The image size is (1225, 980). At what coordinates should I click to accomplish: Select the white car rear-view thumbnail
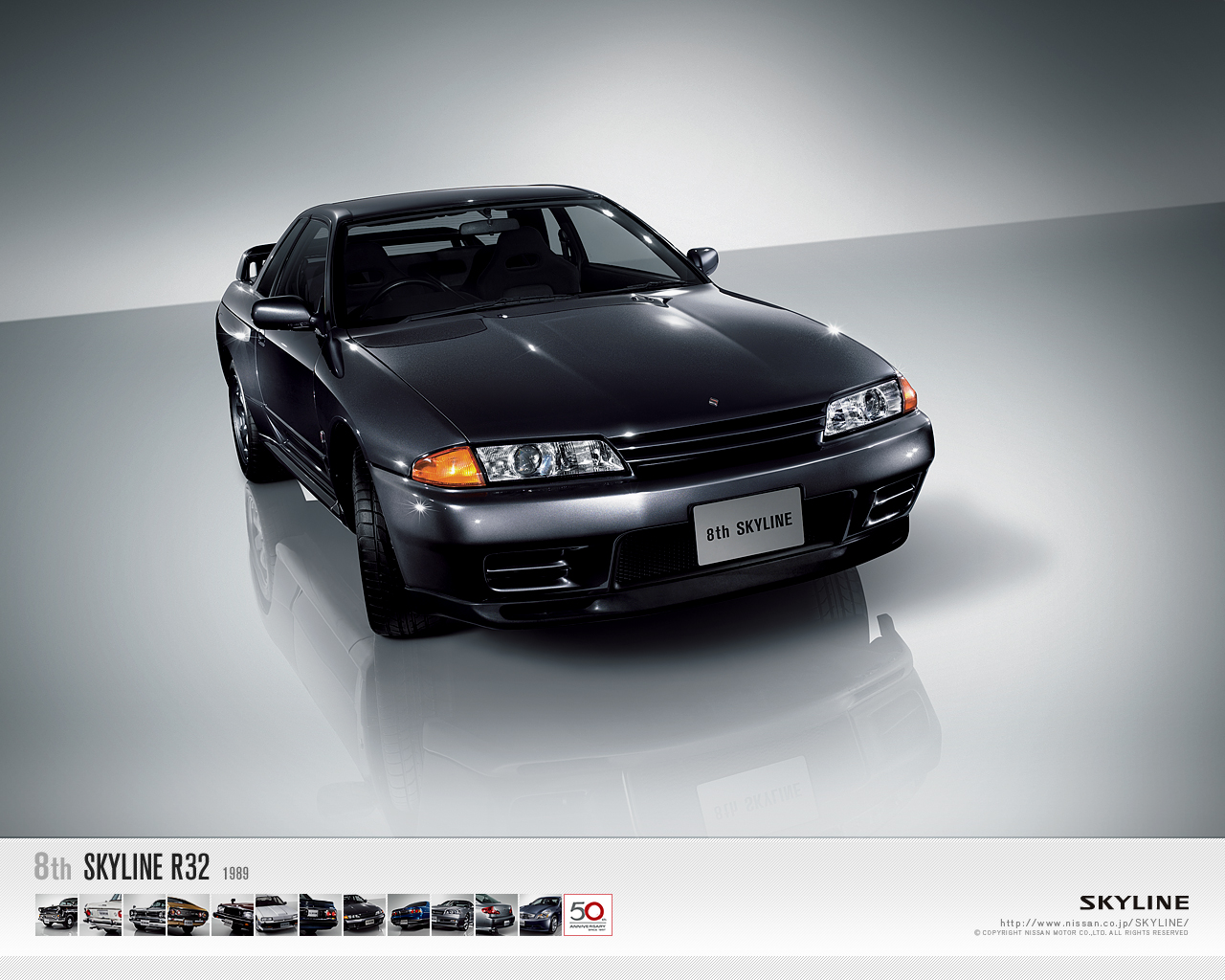click(100, 915)
